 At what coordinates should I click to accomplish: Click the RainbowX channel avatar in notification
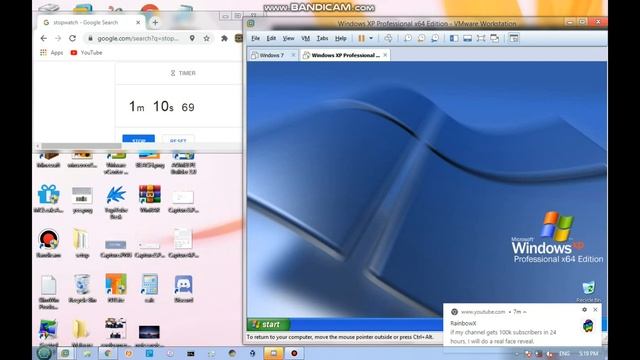click(x=588, y=326)
